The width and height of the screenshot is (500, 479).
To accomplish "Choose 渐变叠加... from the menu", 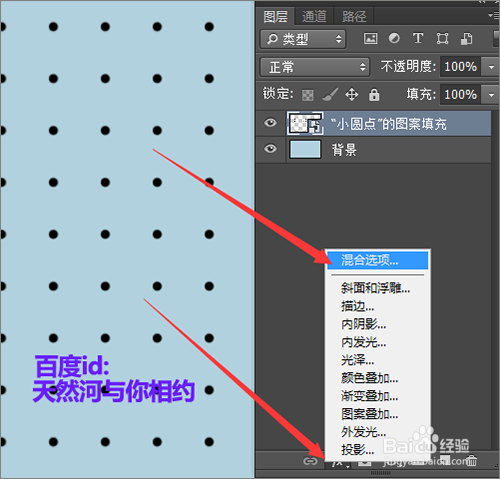I will coord(378,396).
